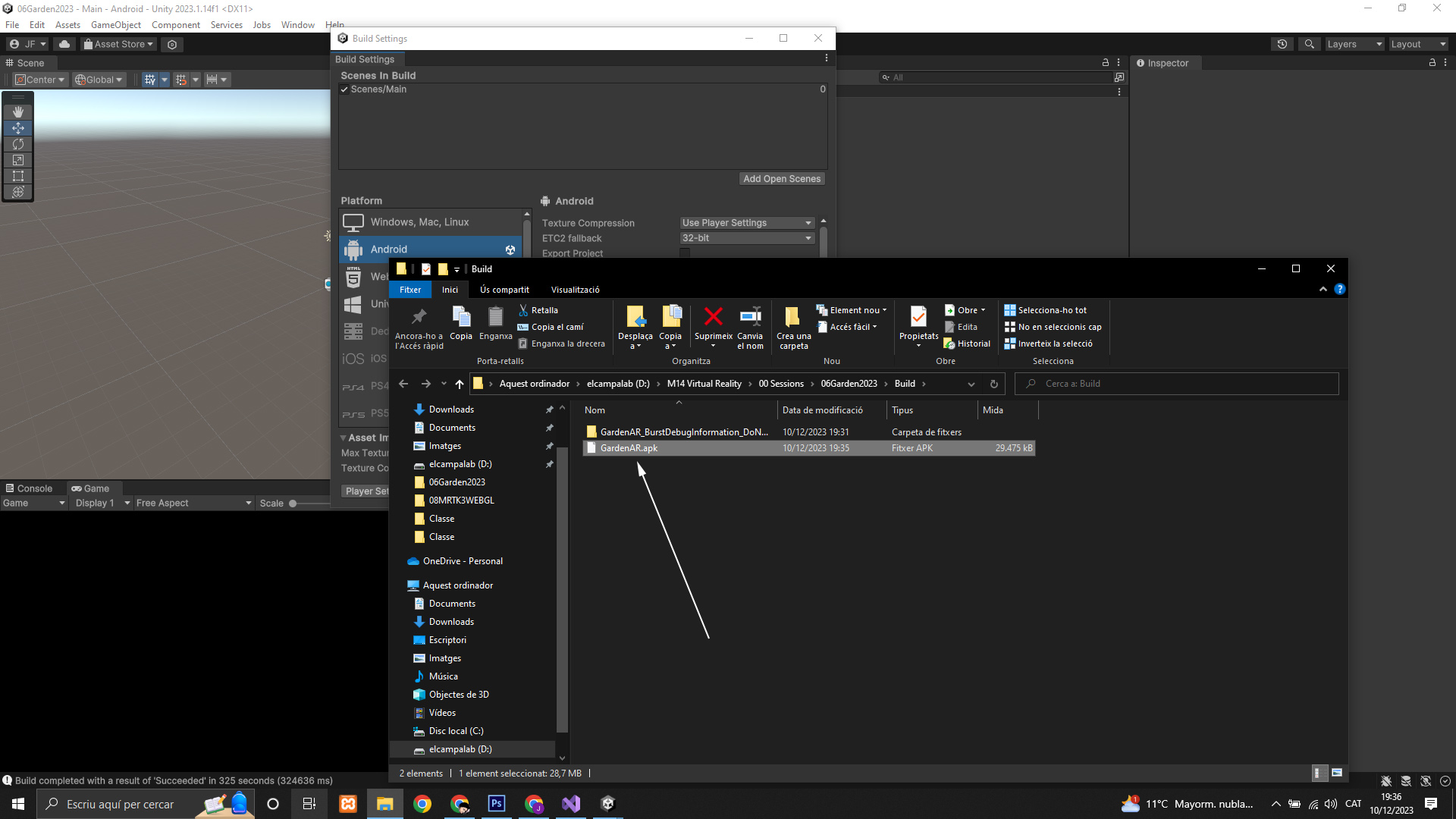Click Canvia el nom rename icon
Image resolution: width=1456 pixels, height=819 pixels.
point(750,316)
